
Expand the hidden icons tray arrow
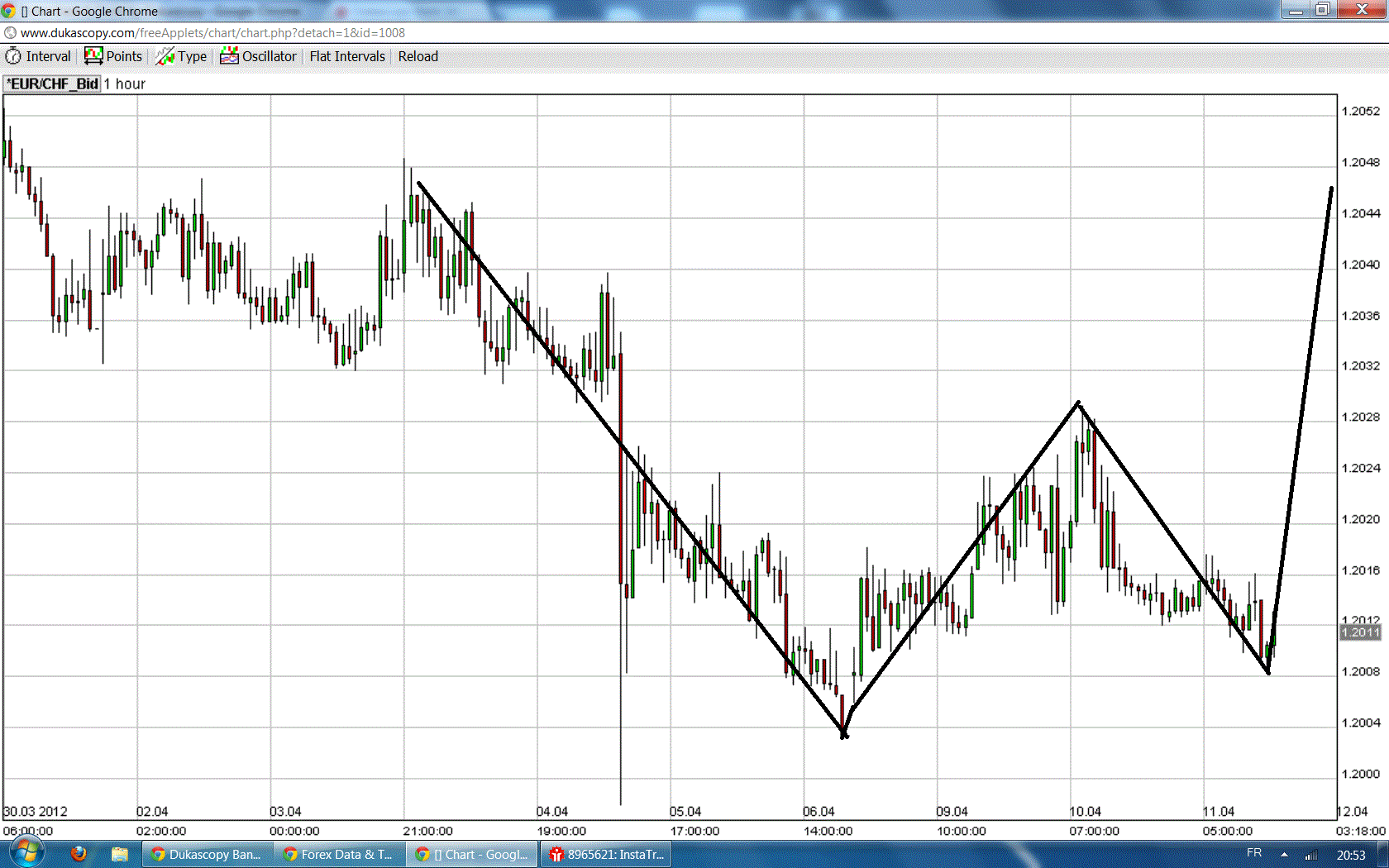tap(1284, 854)
